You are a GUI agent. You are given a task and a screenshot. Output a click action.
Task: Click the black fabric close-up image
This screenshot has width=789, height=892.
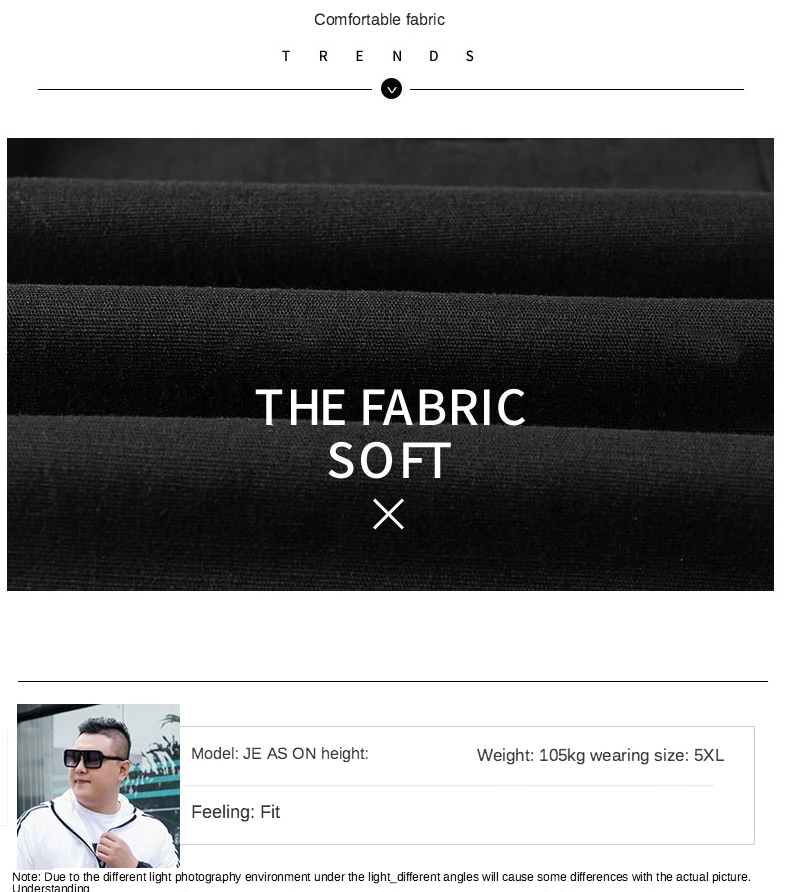(390, 364)
